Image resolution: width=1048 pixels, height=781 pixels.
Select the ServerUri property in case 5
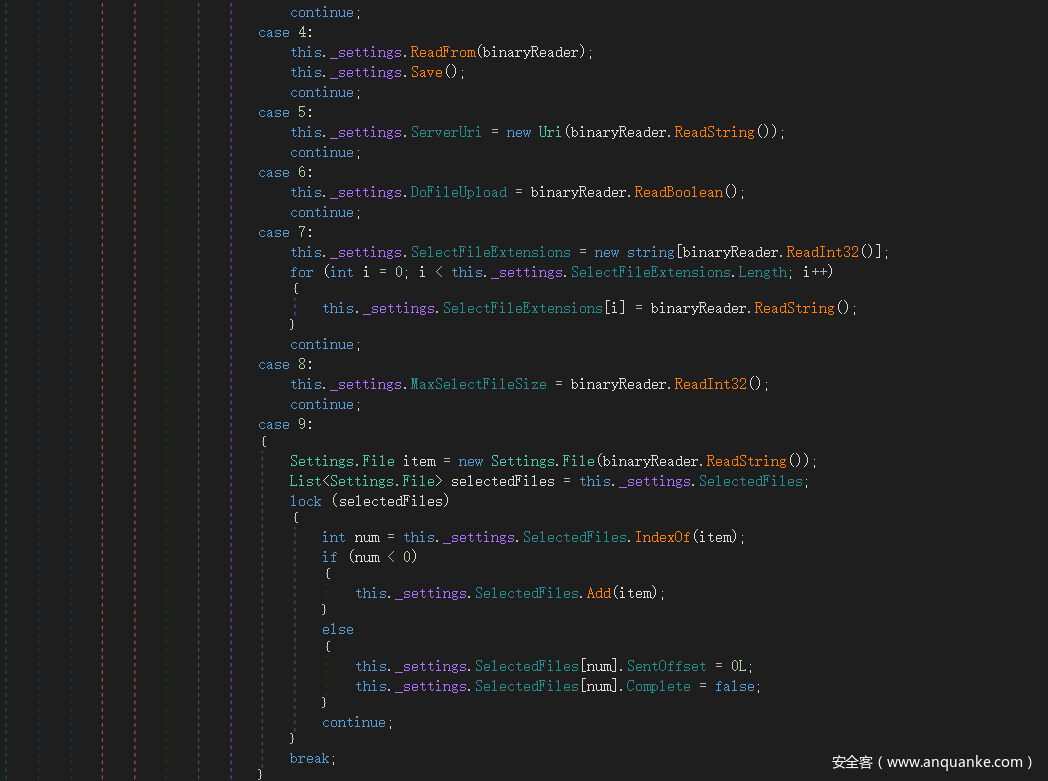(446, 132)
